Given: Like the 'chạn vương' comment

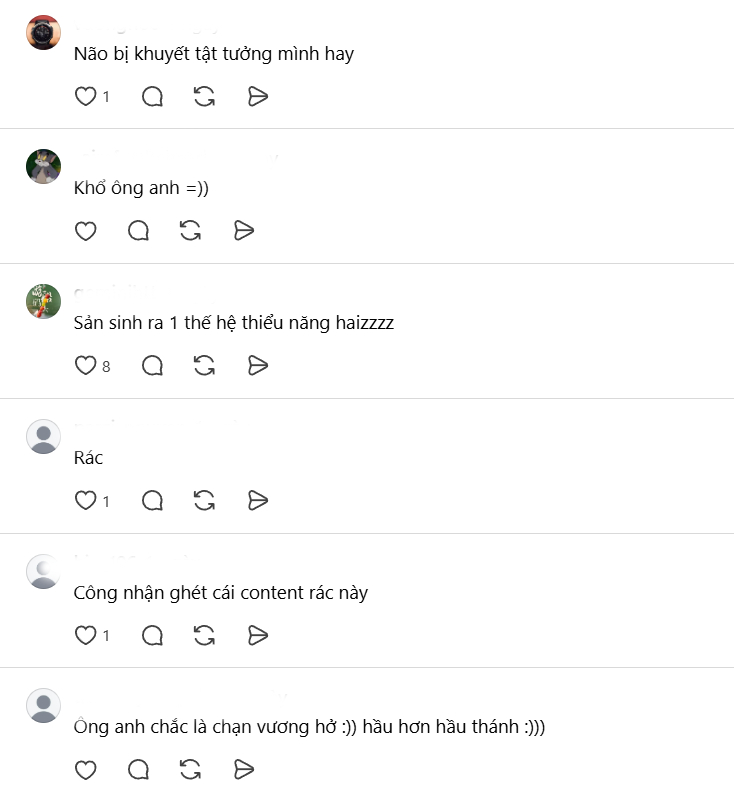Looking at the screenshot, I should pos(85,769).
